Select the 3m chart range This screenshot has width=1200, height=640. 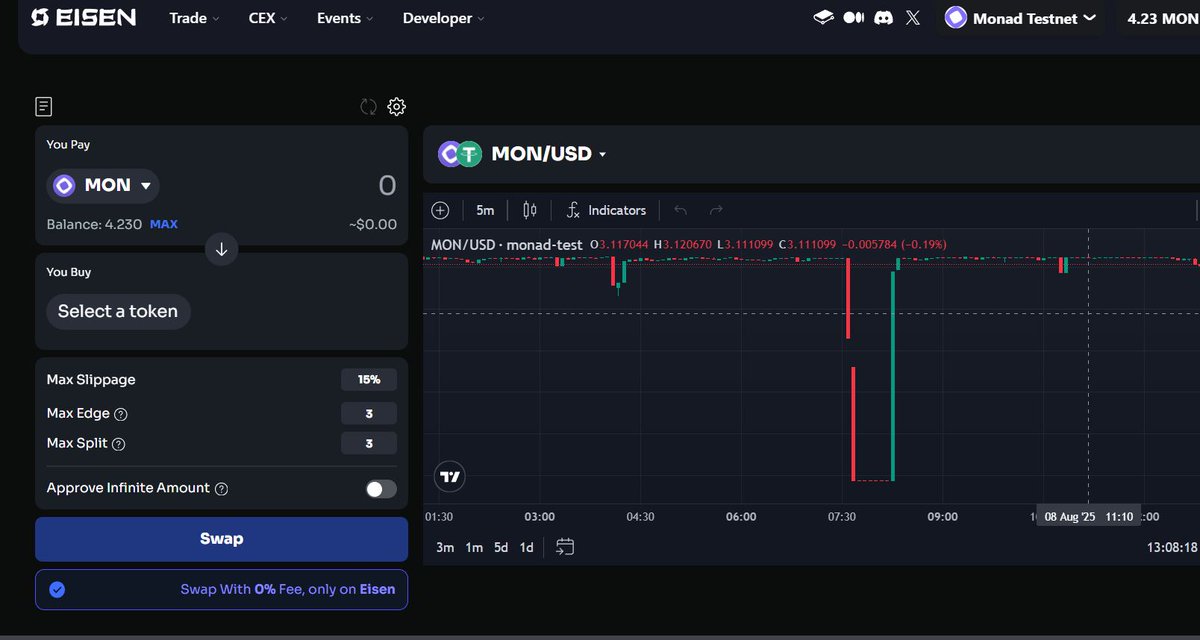(x=445, y=547)
